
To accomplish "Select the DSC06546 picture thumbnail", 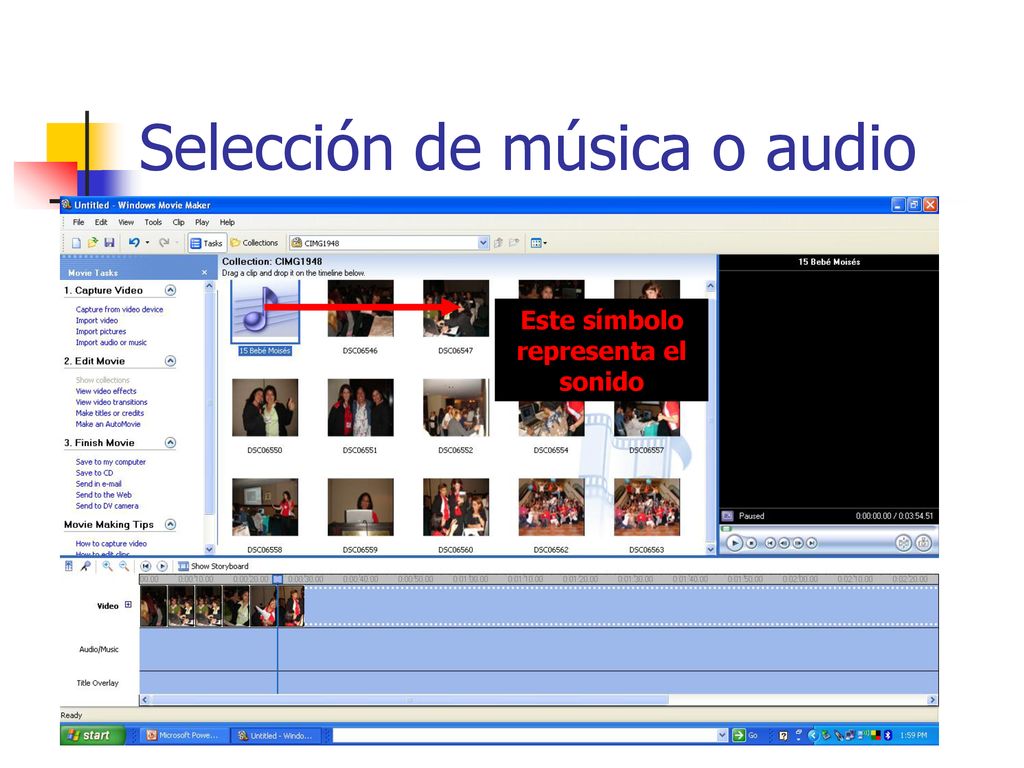I will 360,308.
